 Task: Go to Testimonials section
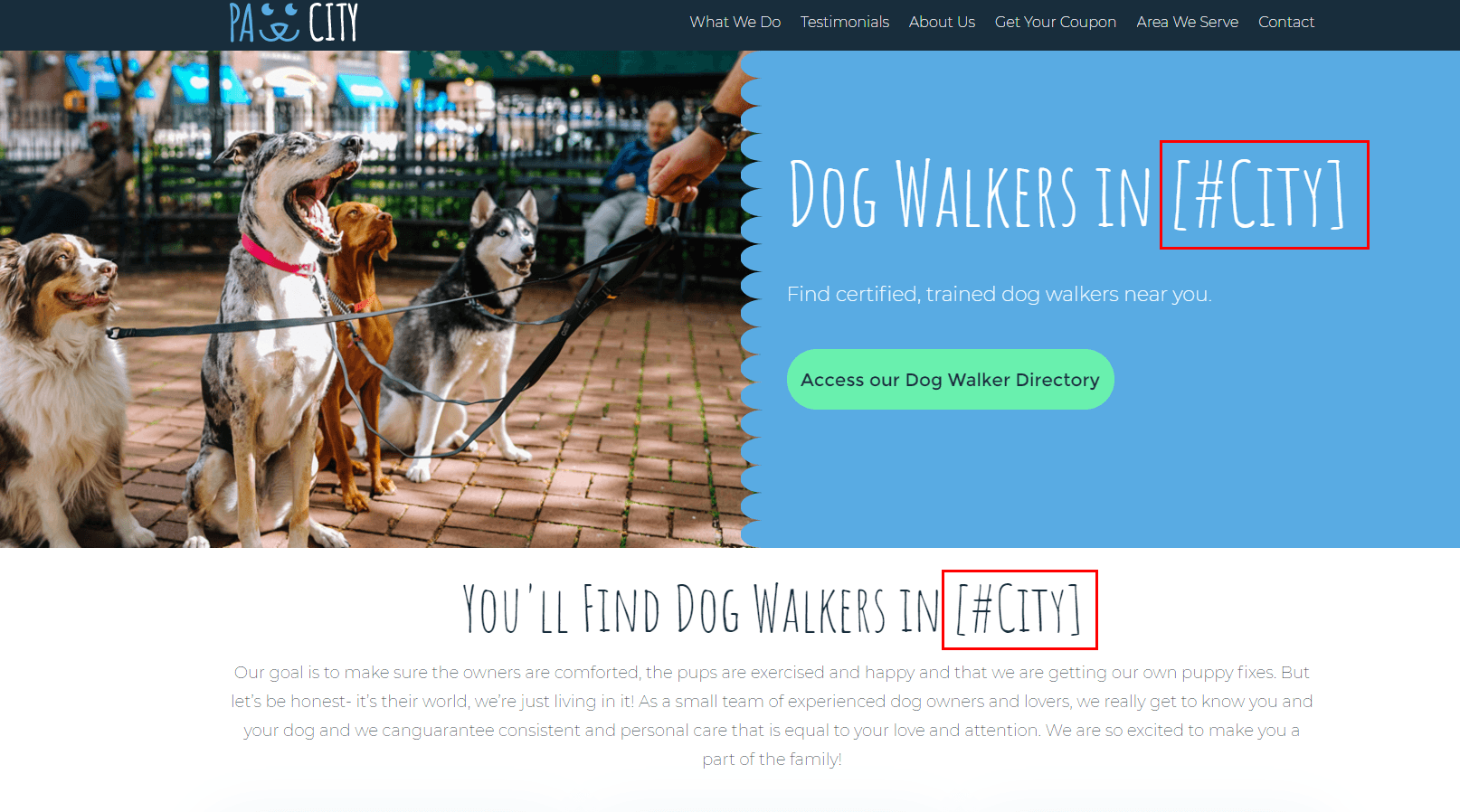(844, 22)
